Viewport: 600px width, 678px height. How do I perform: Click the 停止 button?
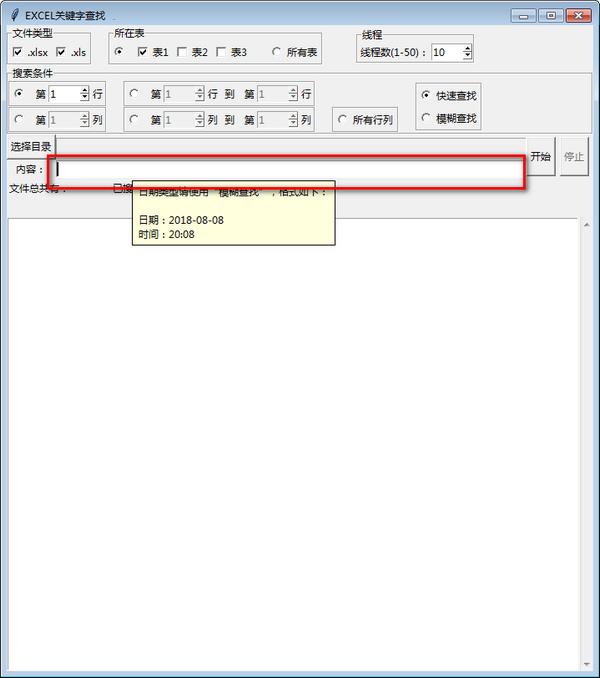point(574,157)
